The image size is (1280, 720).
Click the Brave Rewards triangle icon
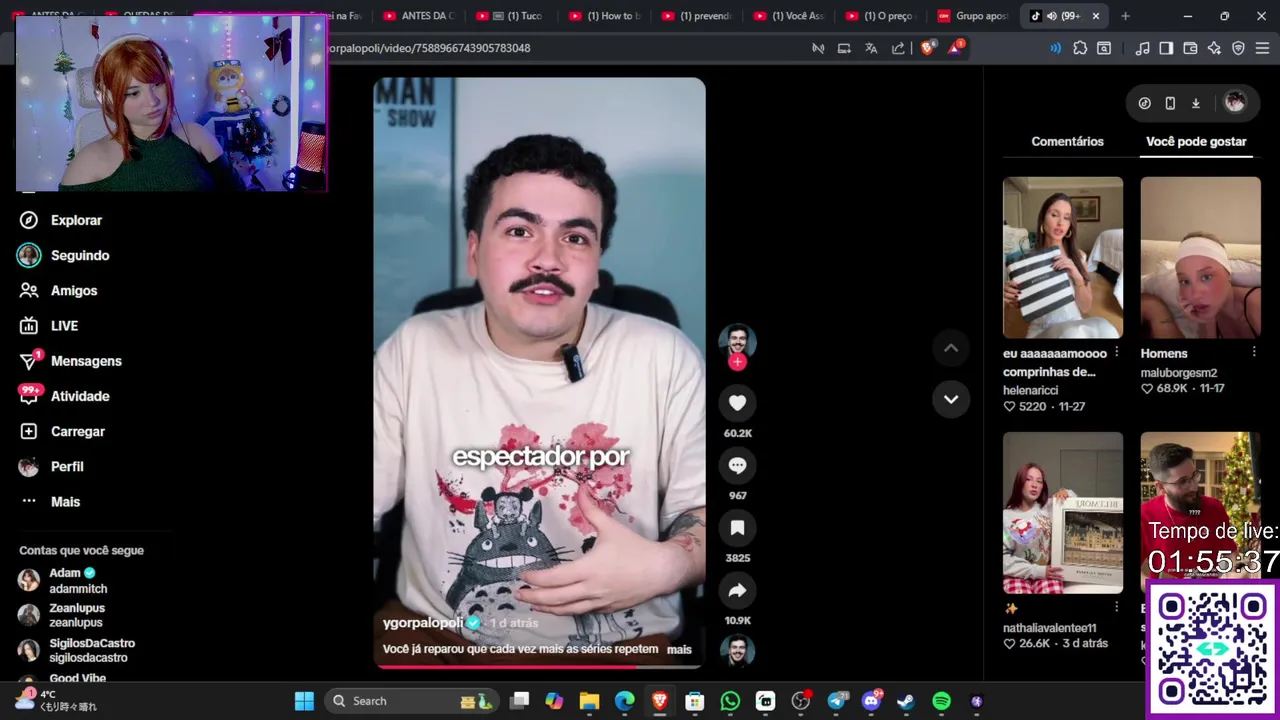tap(955, 47)
